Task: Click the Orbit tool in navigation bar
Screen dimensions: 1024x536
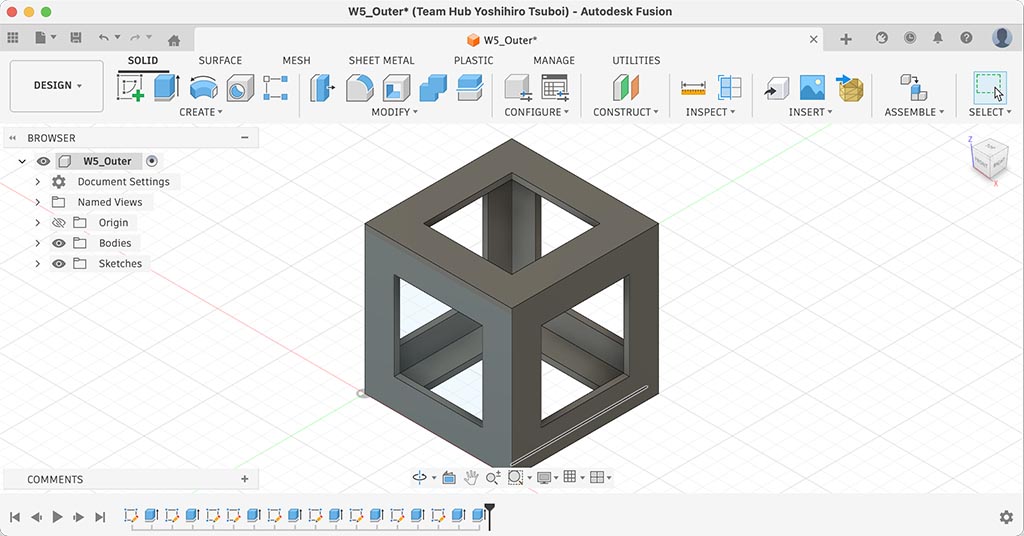Action: point(419,478)
